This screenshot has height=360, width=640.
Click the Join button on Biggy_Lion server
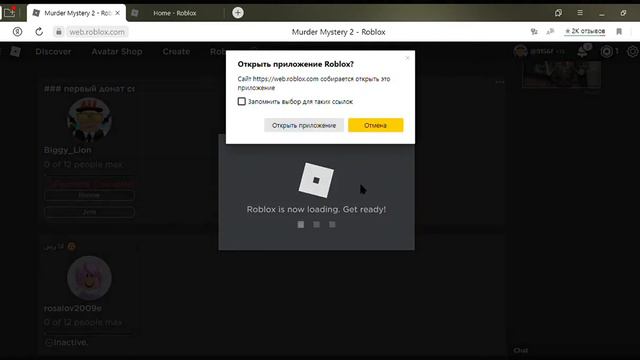tap(89, 212)
